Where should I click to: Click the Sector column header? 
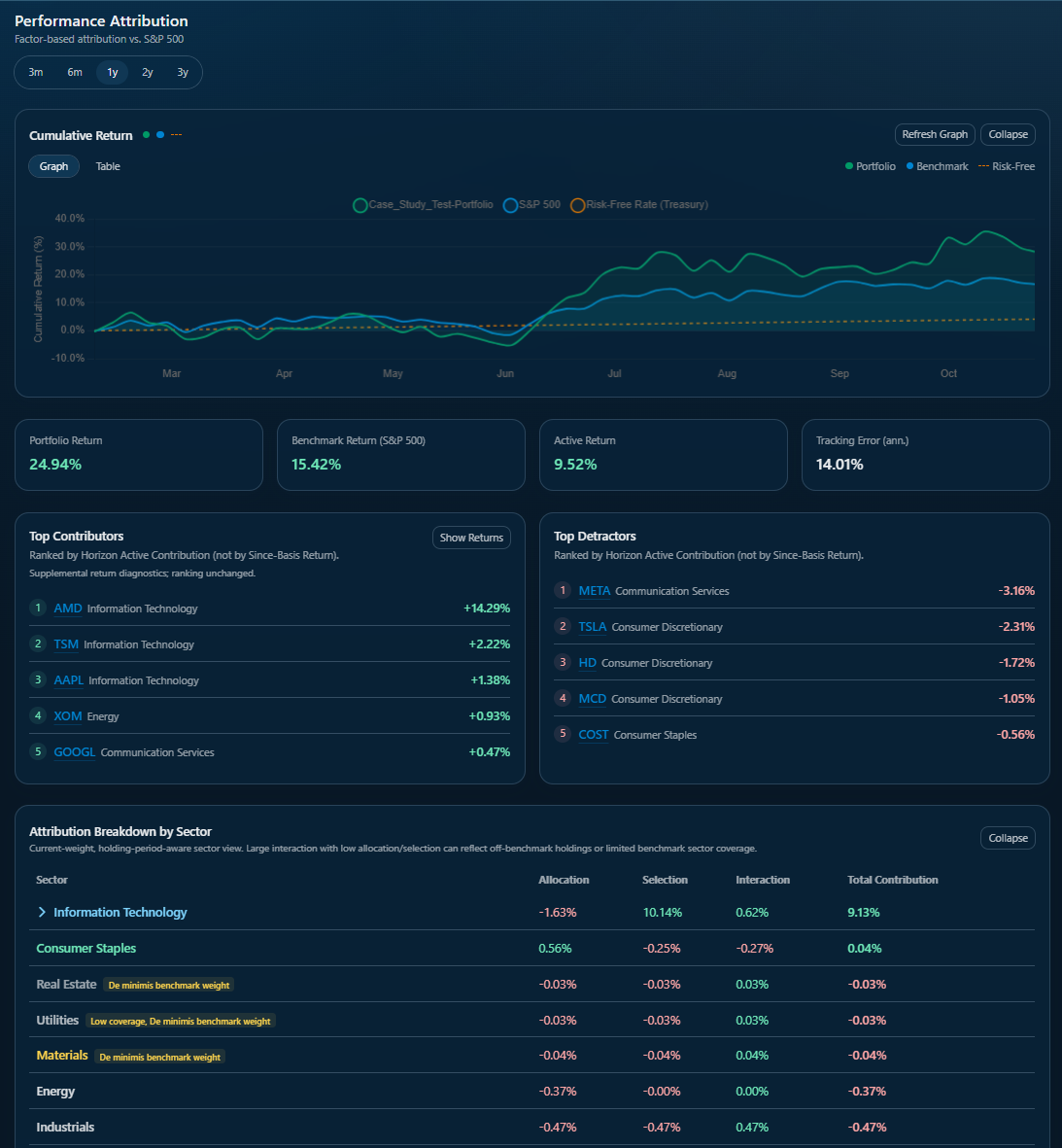tap(51, 880)
